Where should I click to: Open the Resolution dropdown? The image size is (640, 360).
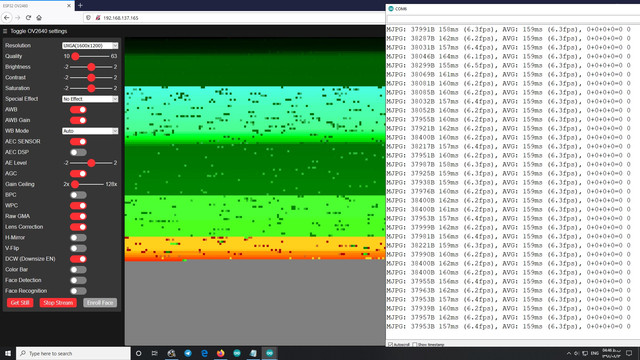90,46
